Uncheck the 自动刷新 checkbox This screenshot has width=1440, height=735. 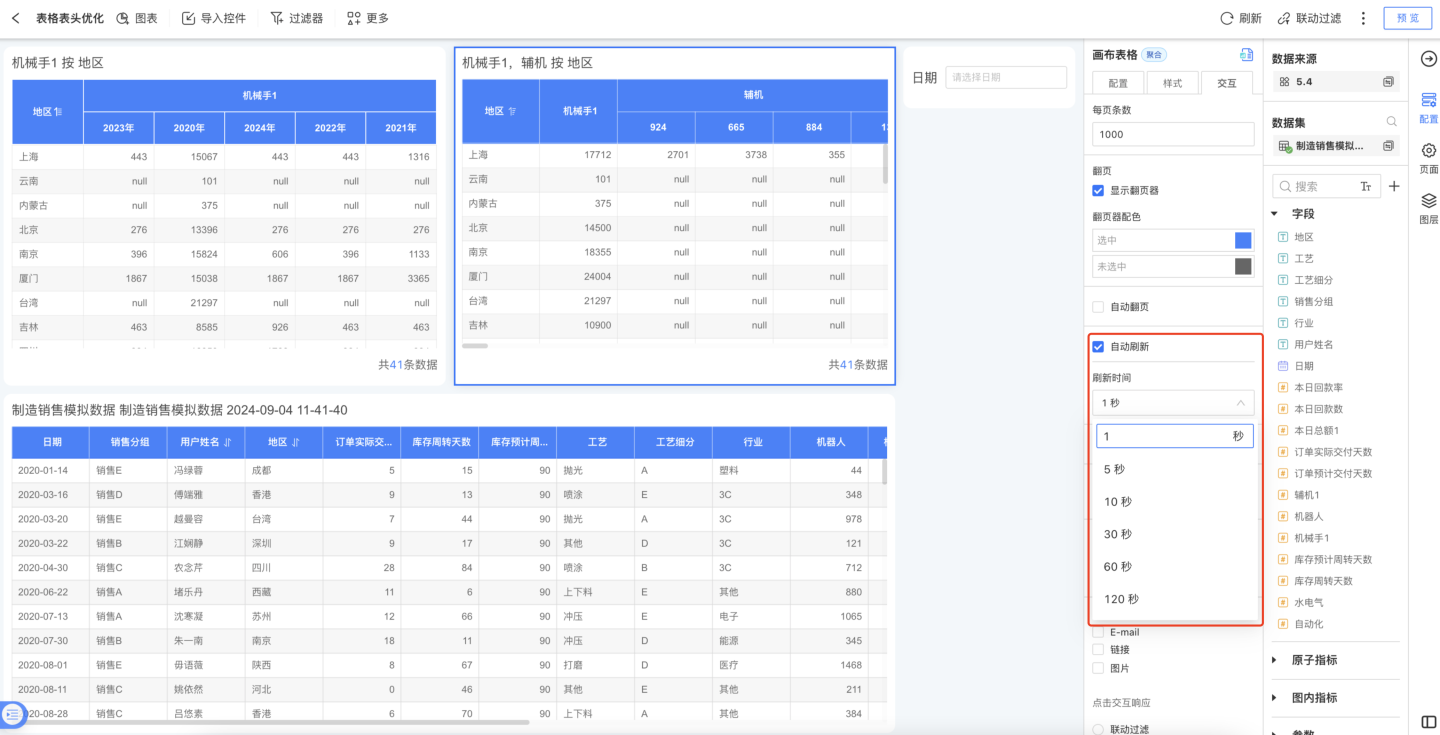(1098, 346)
